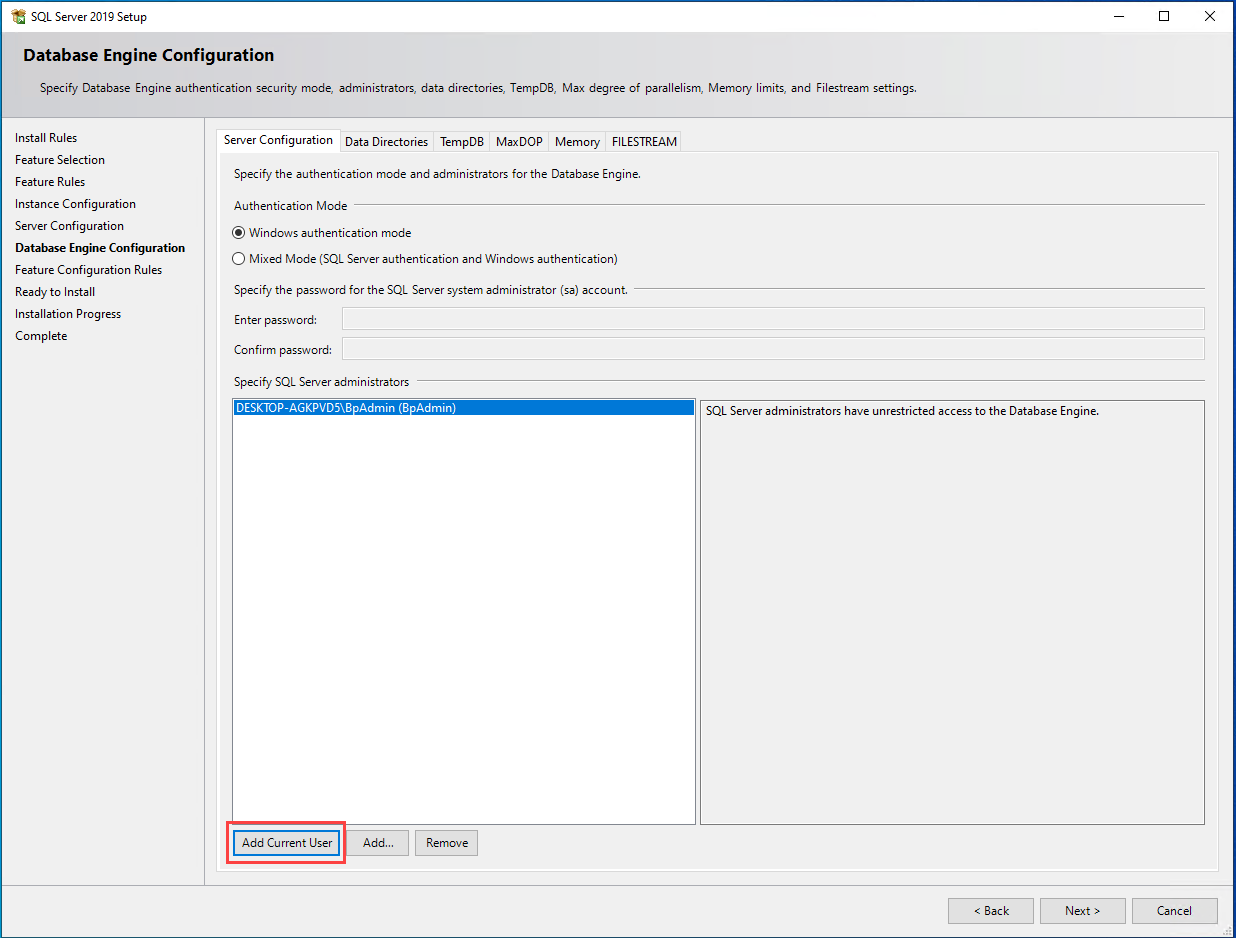Select Windows authentication mode
Image resolution: width=1236 pixels, height=938 pixels.
tap(322, 233)
